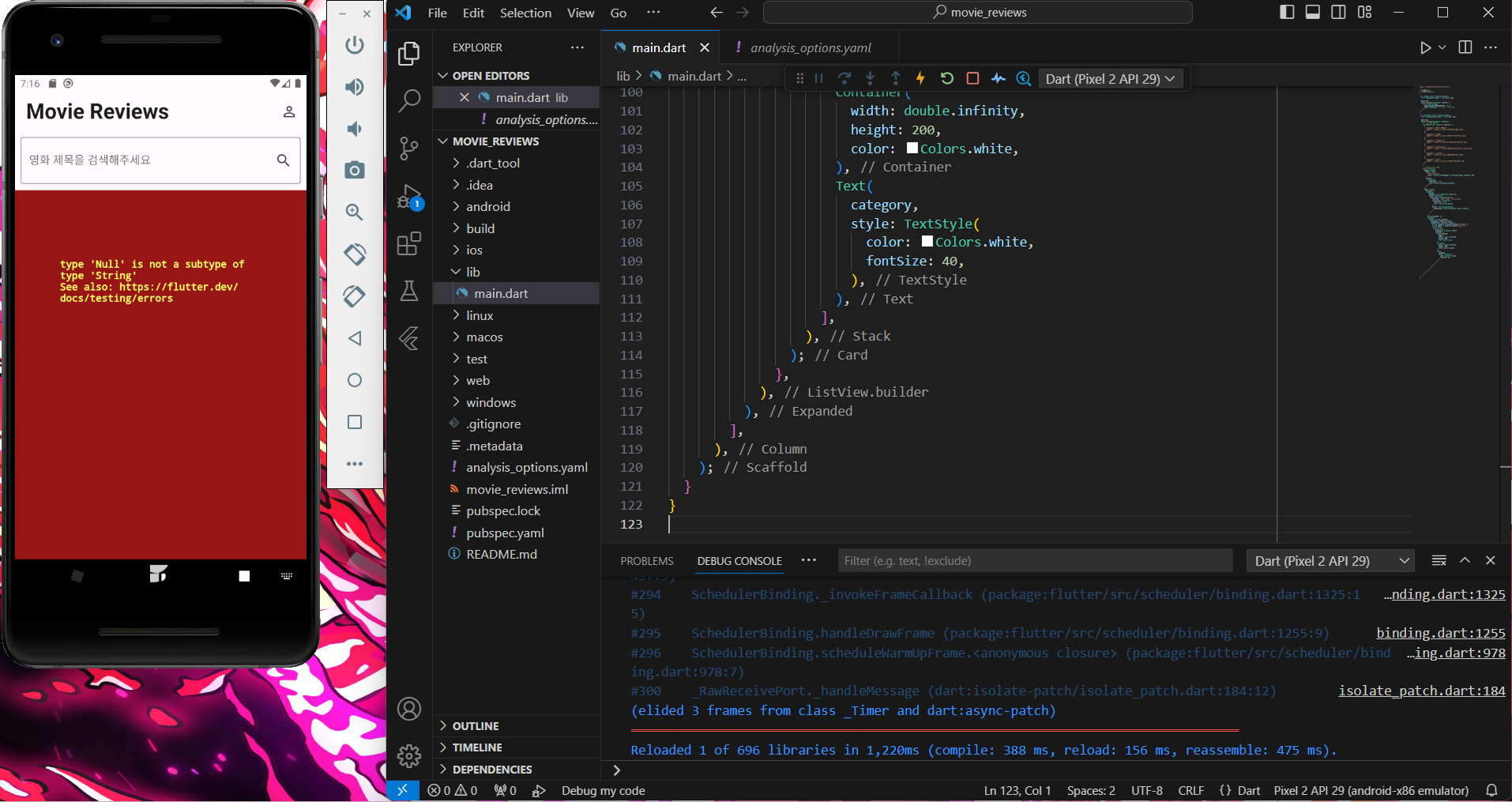Click the Dart language mode in status bar
Viewport: 1512px width, 802px height.
pyautogui.click(x=1248, y=791)
